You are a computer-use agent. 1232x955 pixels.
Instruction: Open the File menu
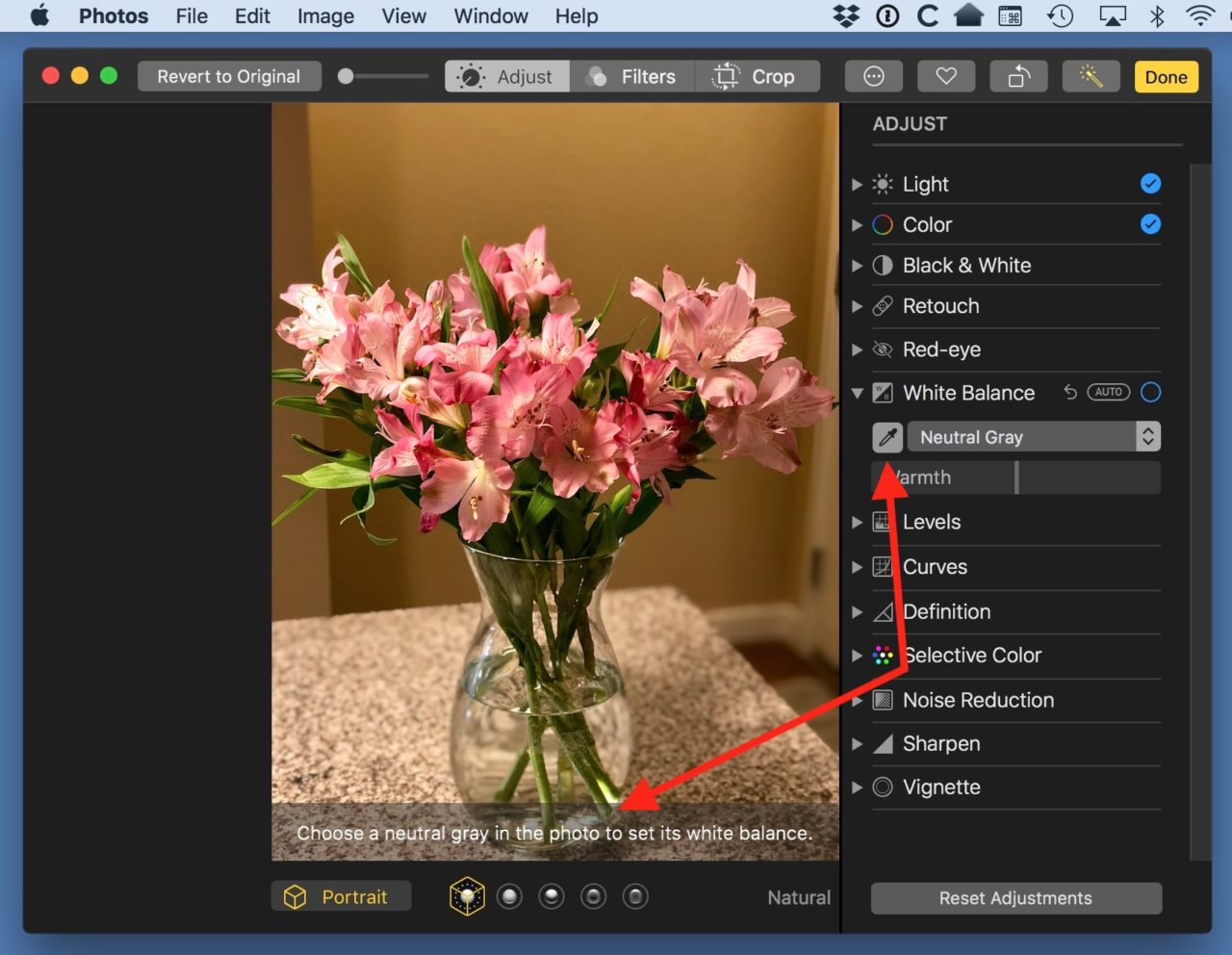tap(192, 16)
